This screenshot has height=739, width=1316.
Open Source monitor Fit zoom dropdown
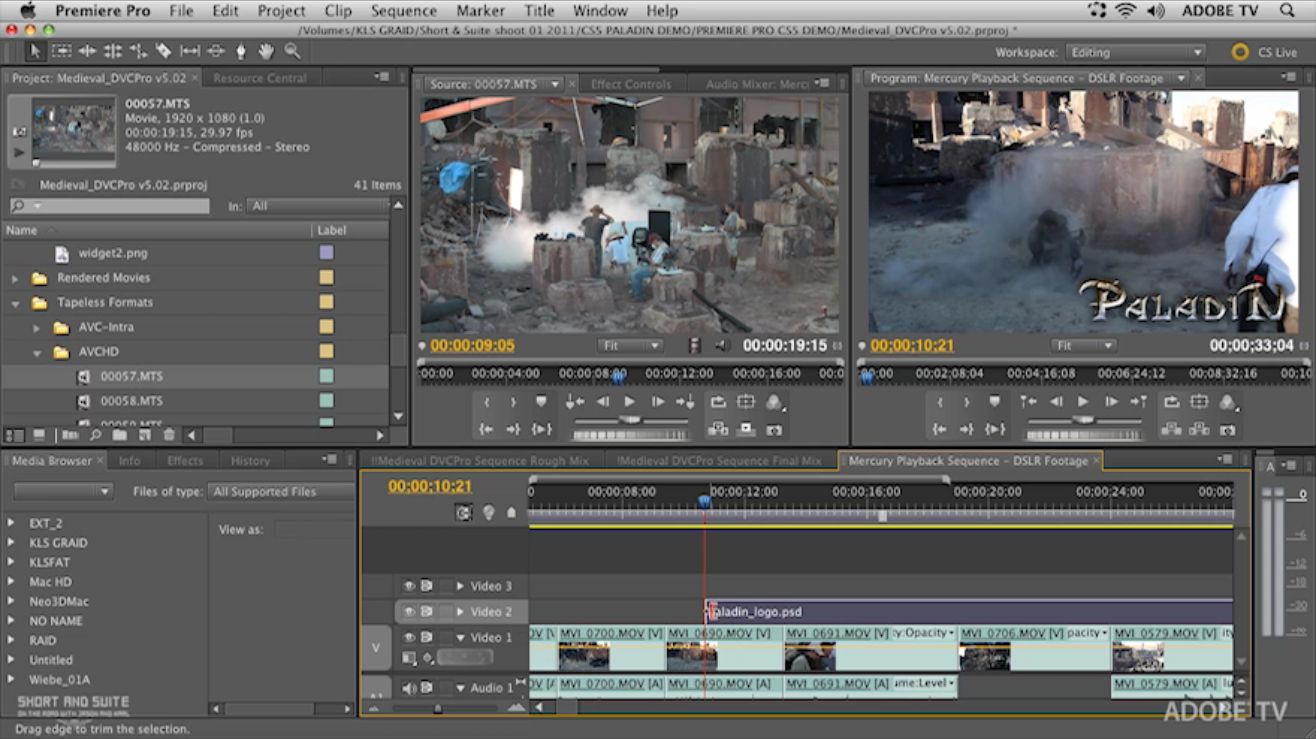coord(630,345)
